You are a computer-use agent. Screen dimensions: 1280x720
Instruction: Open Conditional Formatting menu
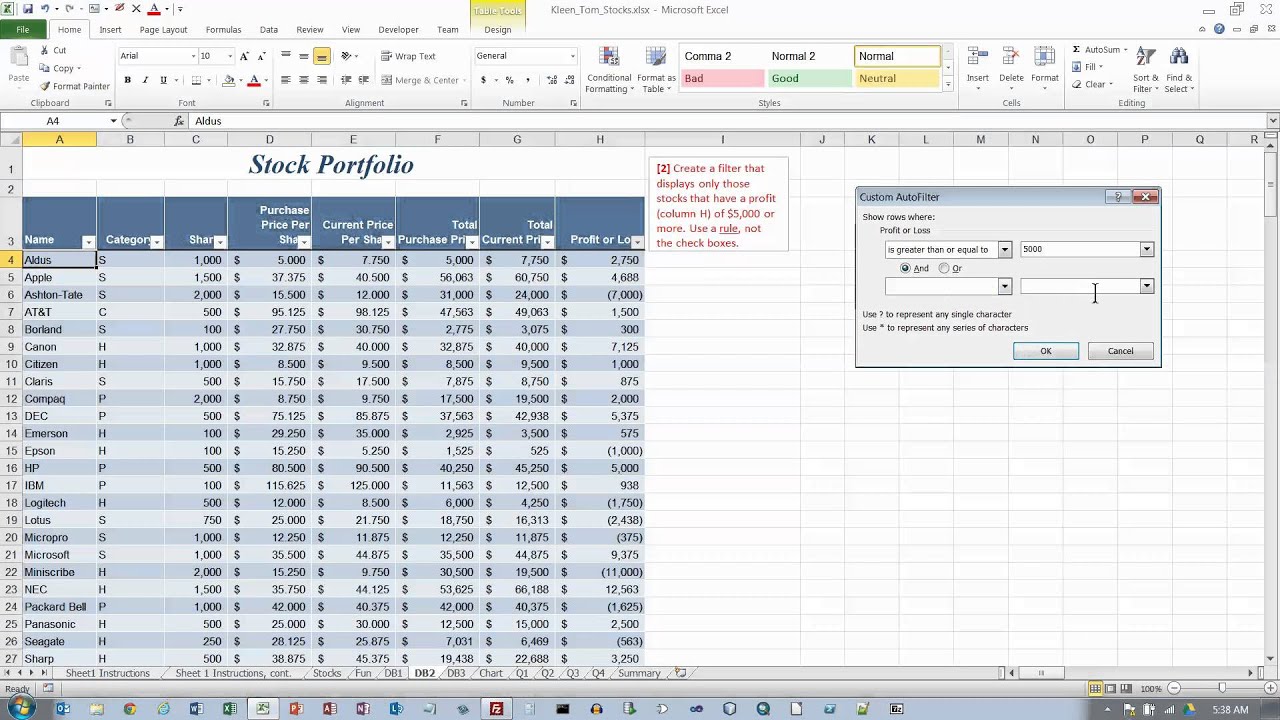point(609,70)
